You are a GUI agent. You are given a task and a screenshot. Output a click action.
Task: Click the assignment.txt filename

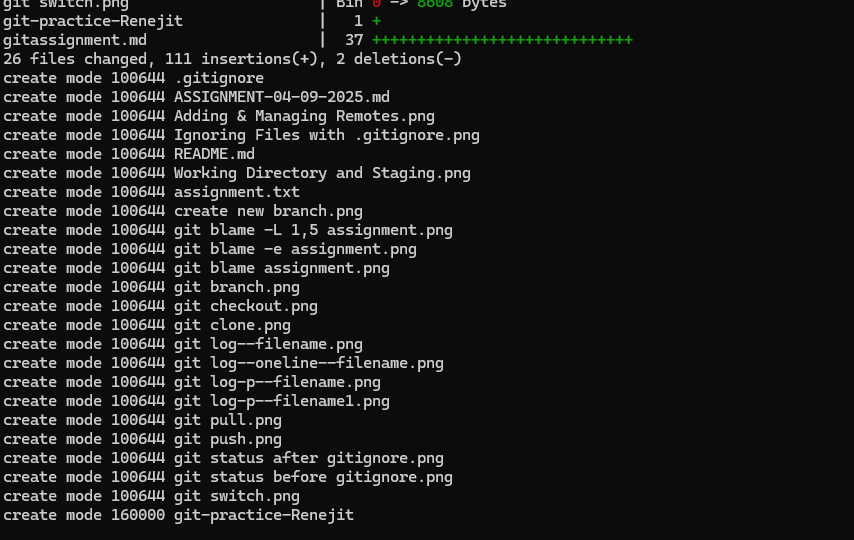click(x=236, y=192)
